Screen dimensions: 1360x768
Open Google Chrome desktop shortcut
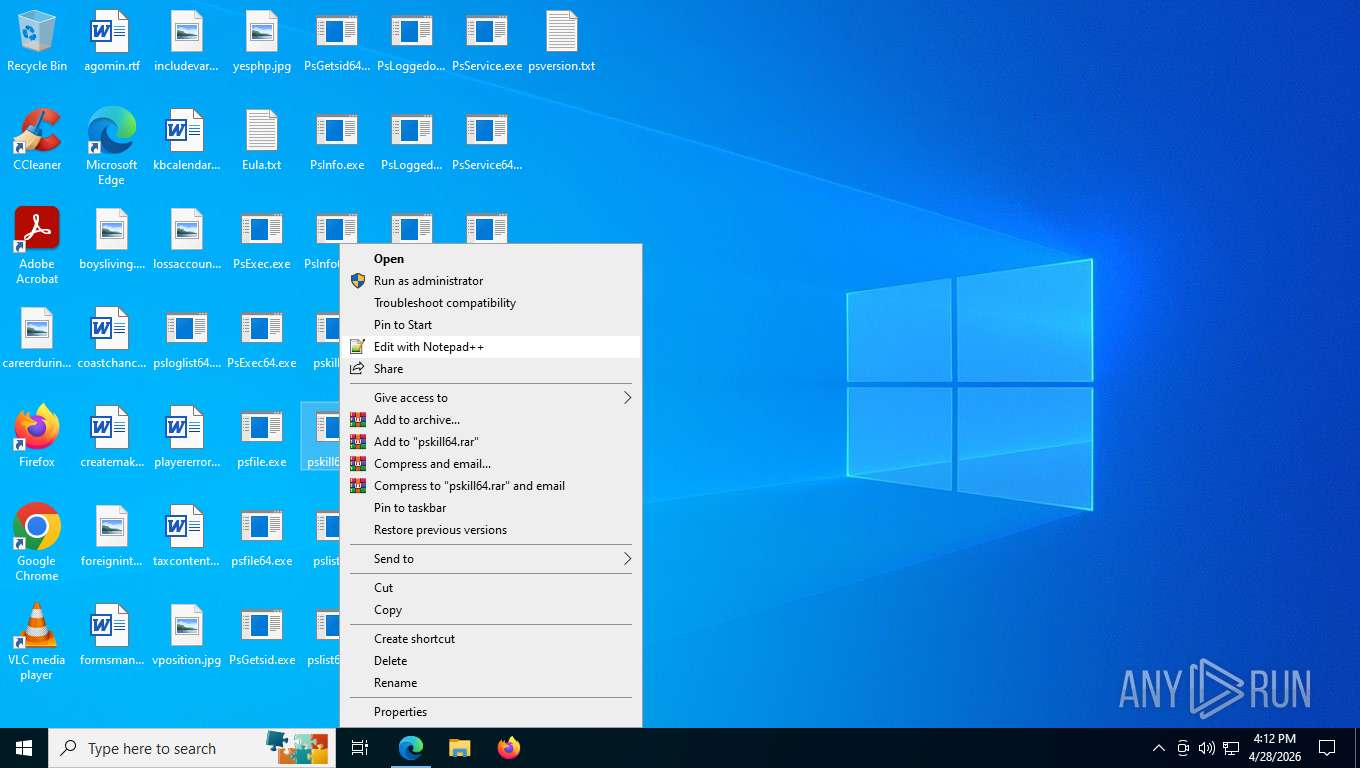(x=37, y=543)
